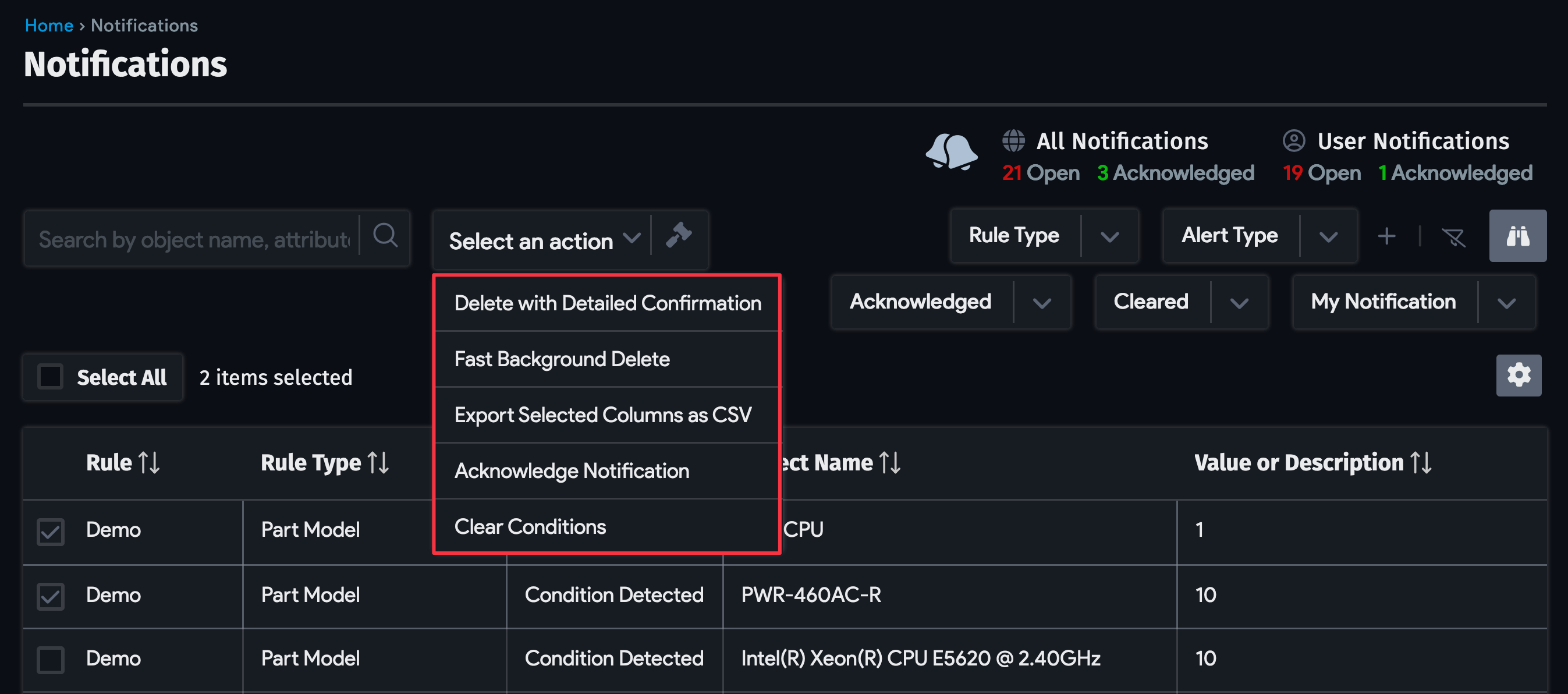This screenshot has width=1568, height=694.
Task: Check the Select All checkbox
Action: pos(51,377)
